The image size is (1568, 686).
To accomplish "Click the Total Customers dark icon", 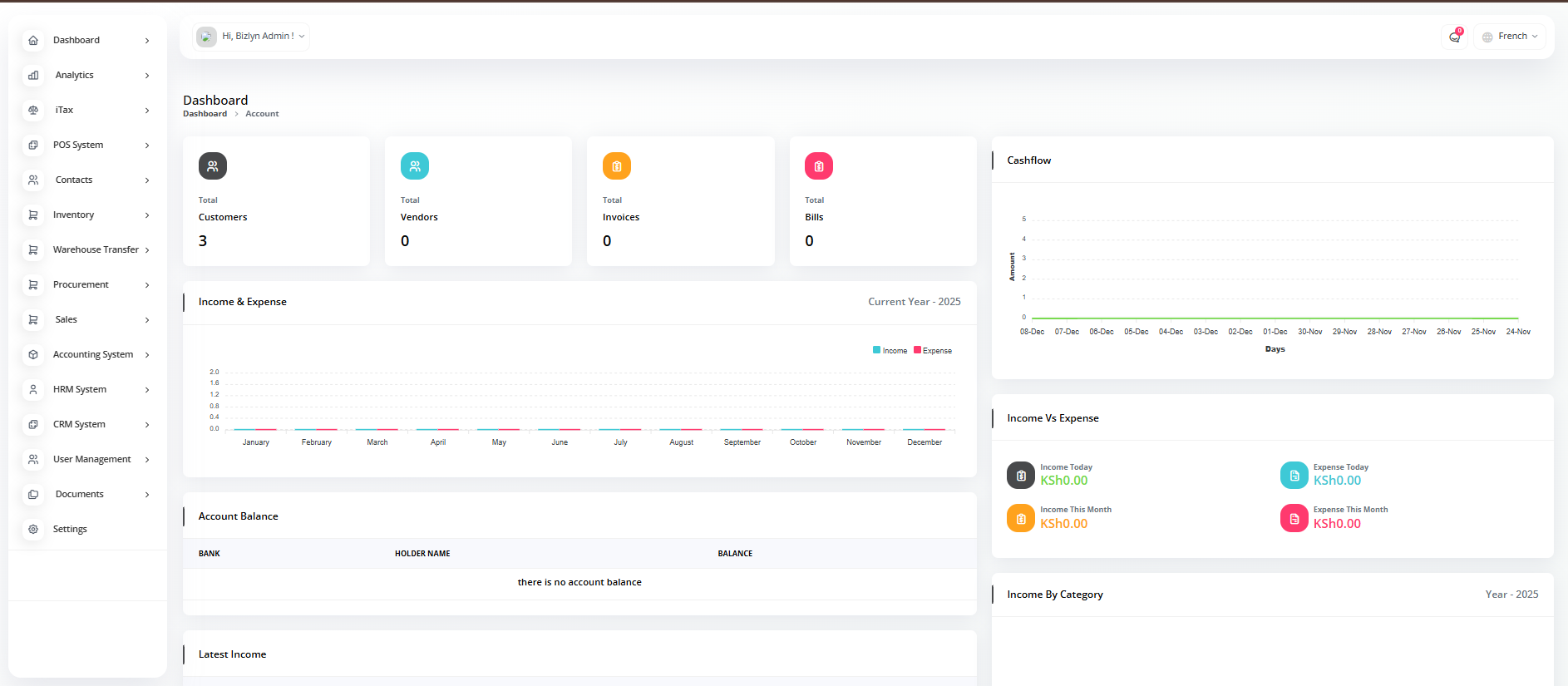I will (213, 166).
